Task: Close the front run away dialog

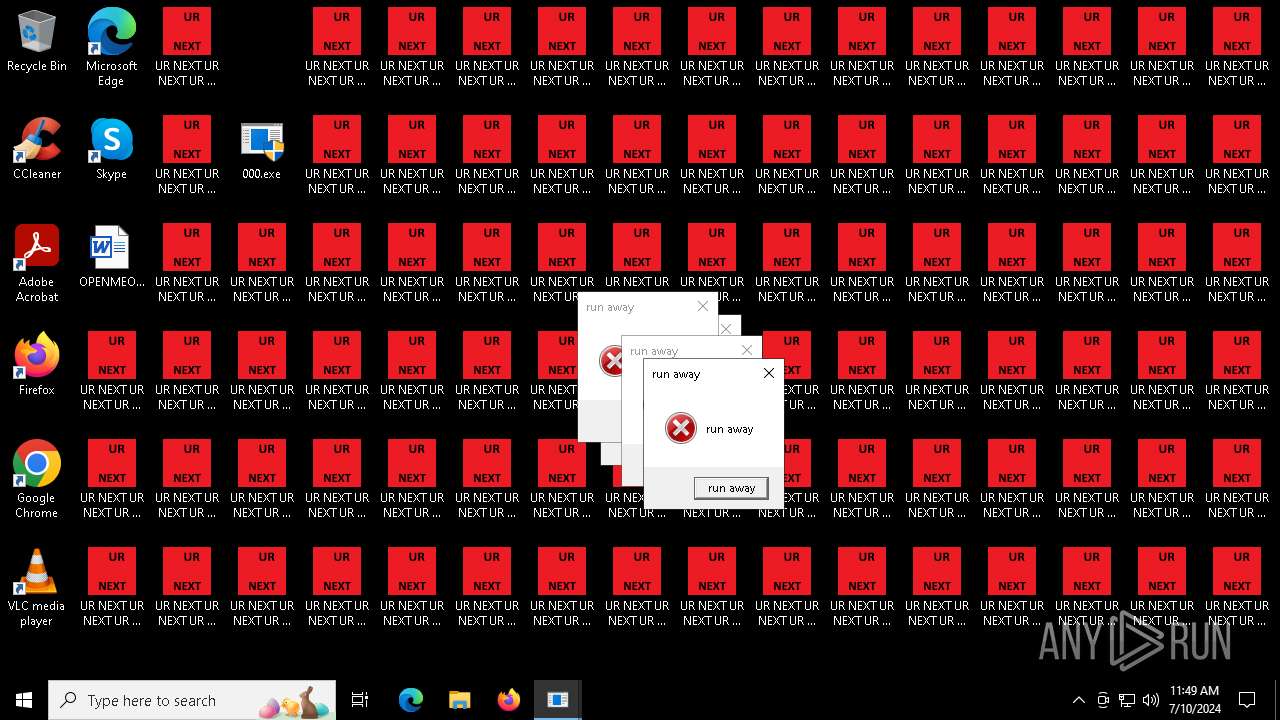Action: pos(768,373)
